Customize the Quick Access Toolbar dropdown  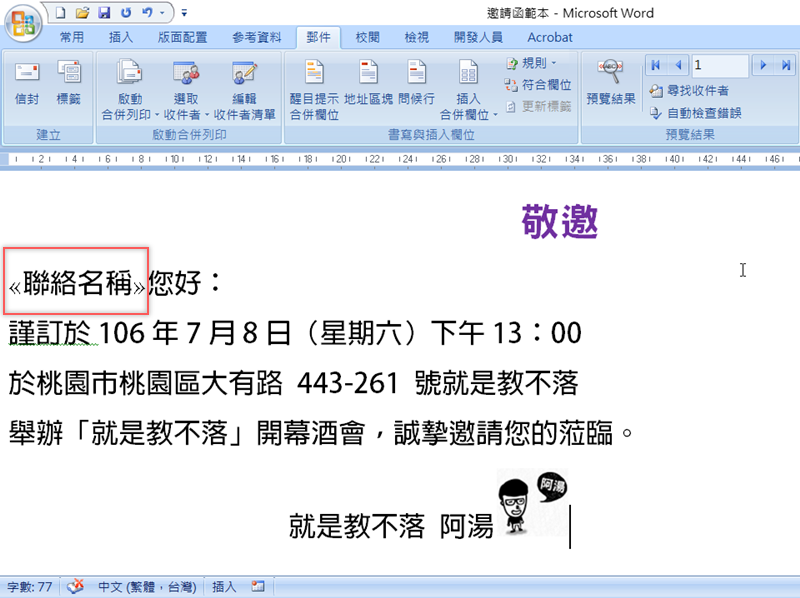(x=184, y=13)
